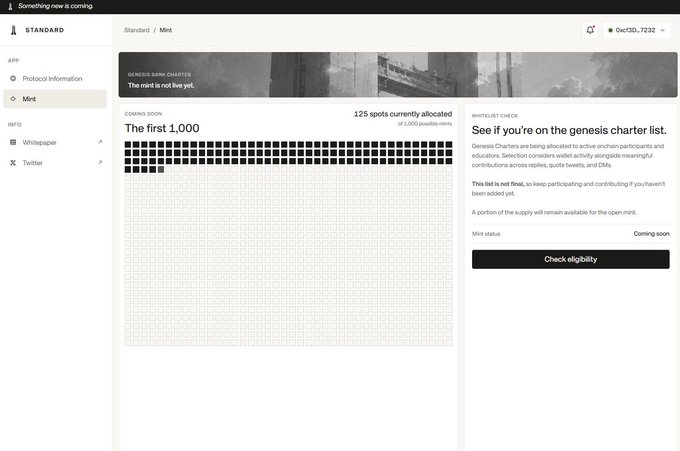
Task: Click the Whitepaper document icon
Action: [13, 142]
